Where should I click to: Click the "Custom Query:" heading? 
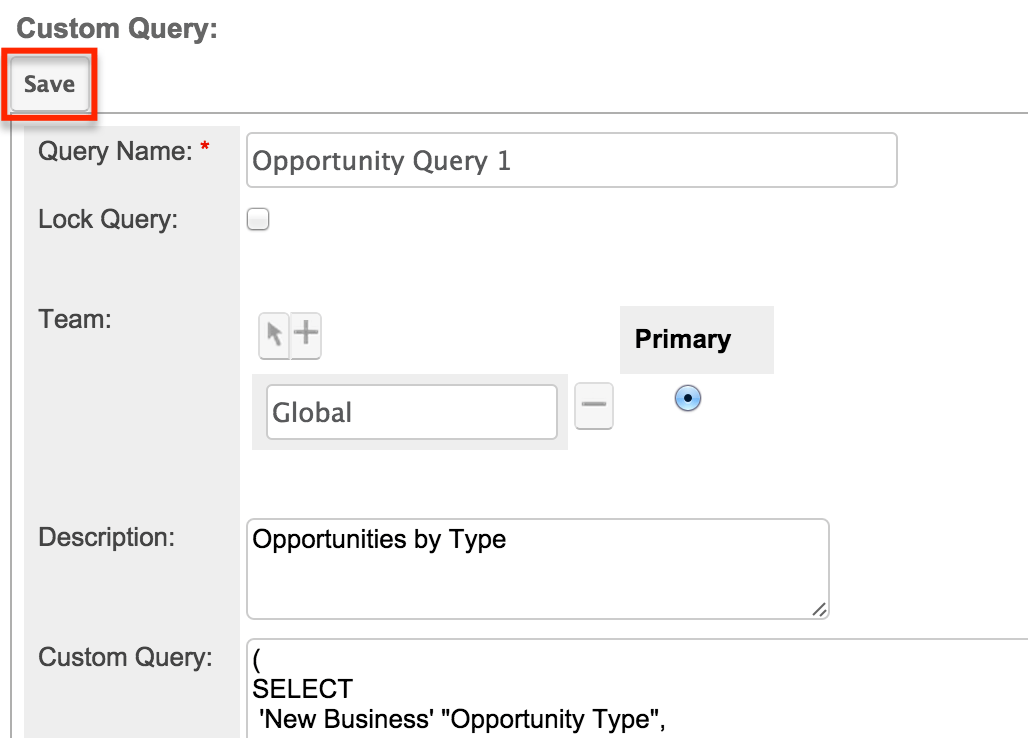click(116, 28)
